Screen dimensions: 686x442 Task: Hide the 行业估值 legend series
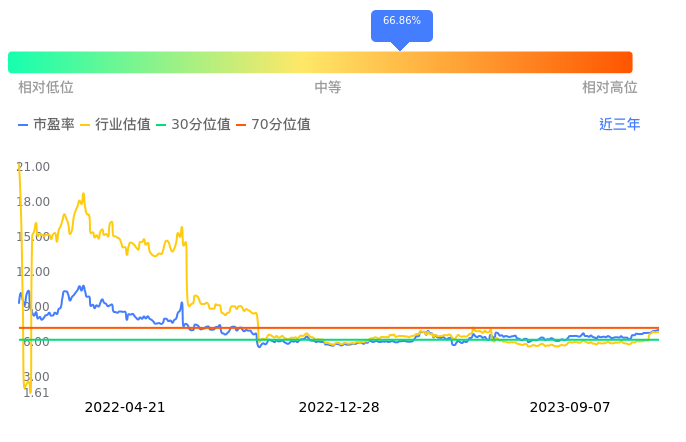point(115,125)
